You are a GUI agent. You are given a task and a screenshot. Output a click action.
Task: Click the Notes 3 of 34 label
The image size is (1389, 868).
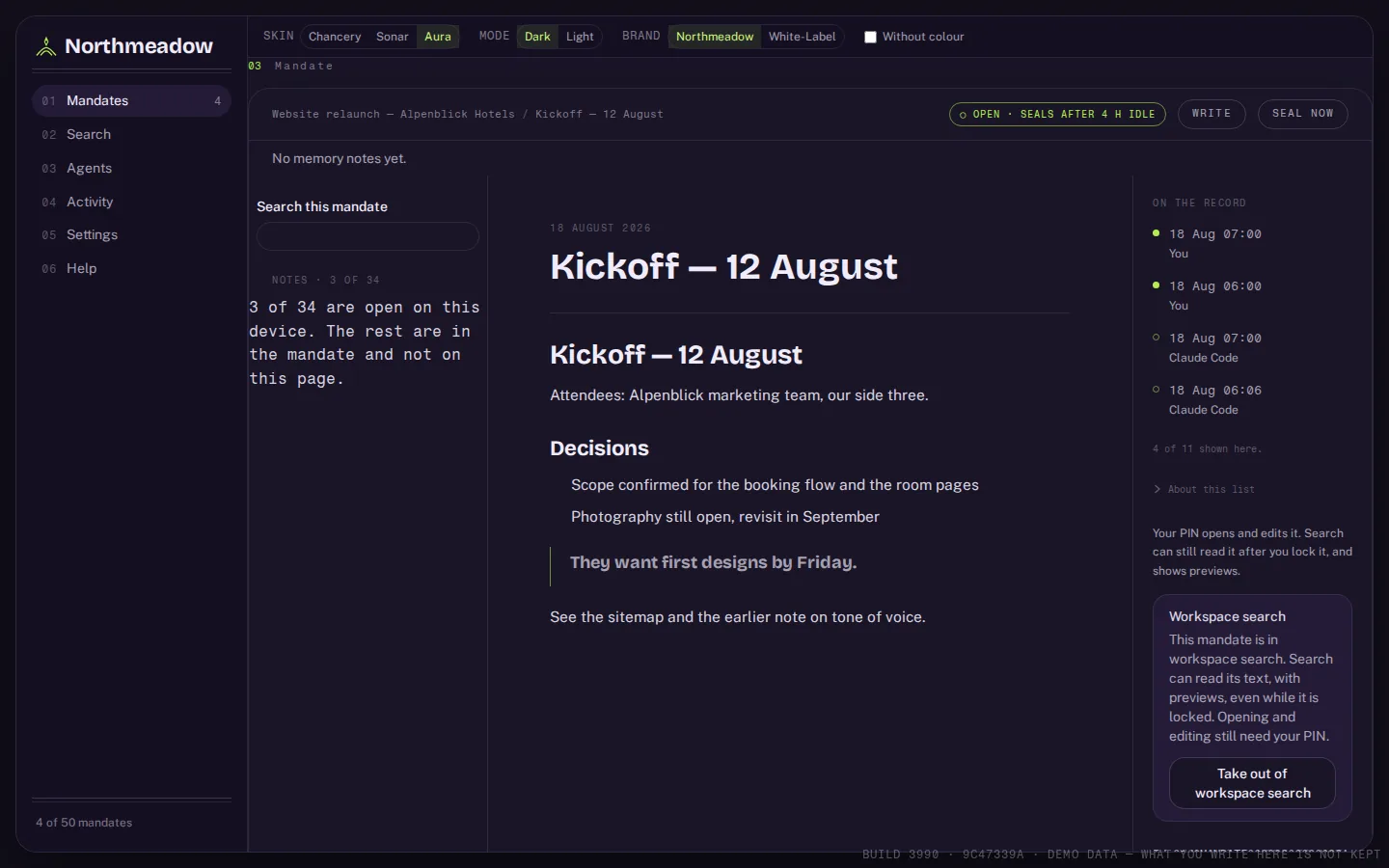(325, 280)
